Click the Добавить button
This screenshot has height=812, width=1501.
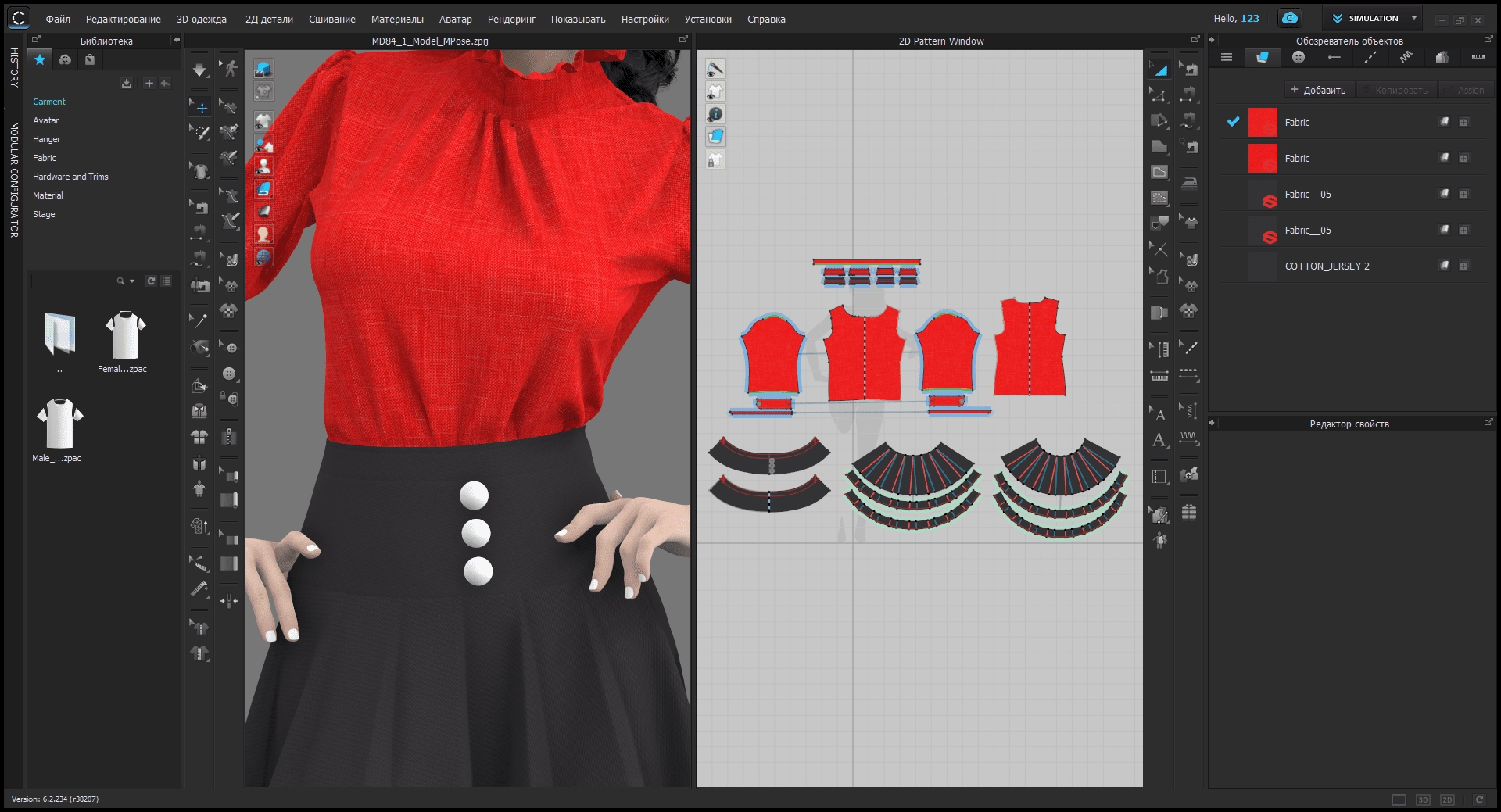click(x=1318, y=90)
